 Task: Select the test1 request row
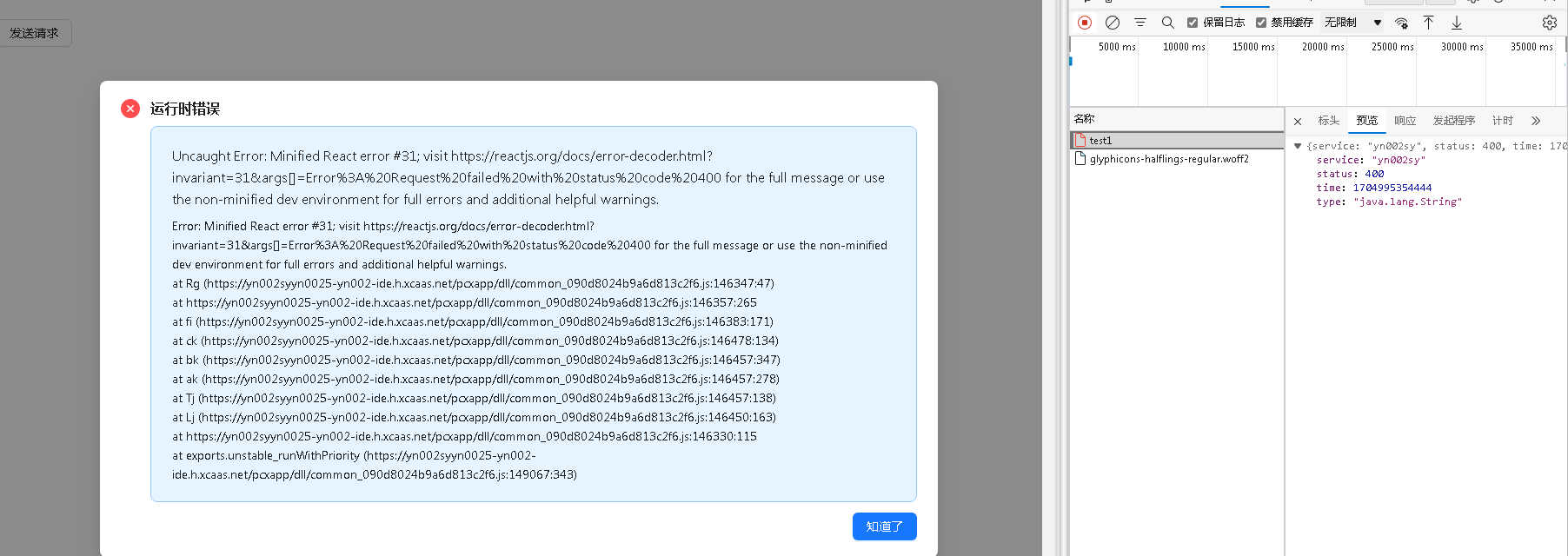1177,140
